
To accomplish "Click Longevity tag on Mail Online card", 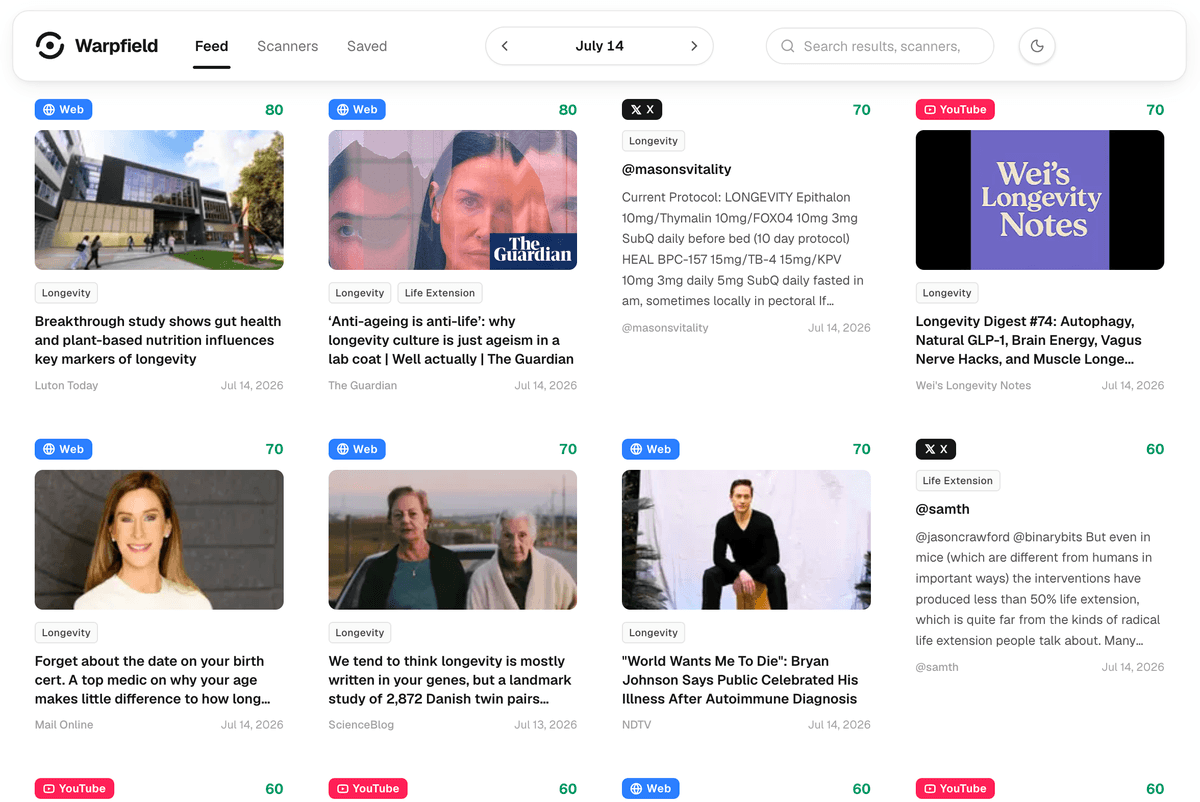I will [x=66, y=633].
